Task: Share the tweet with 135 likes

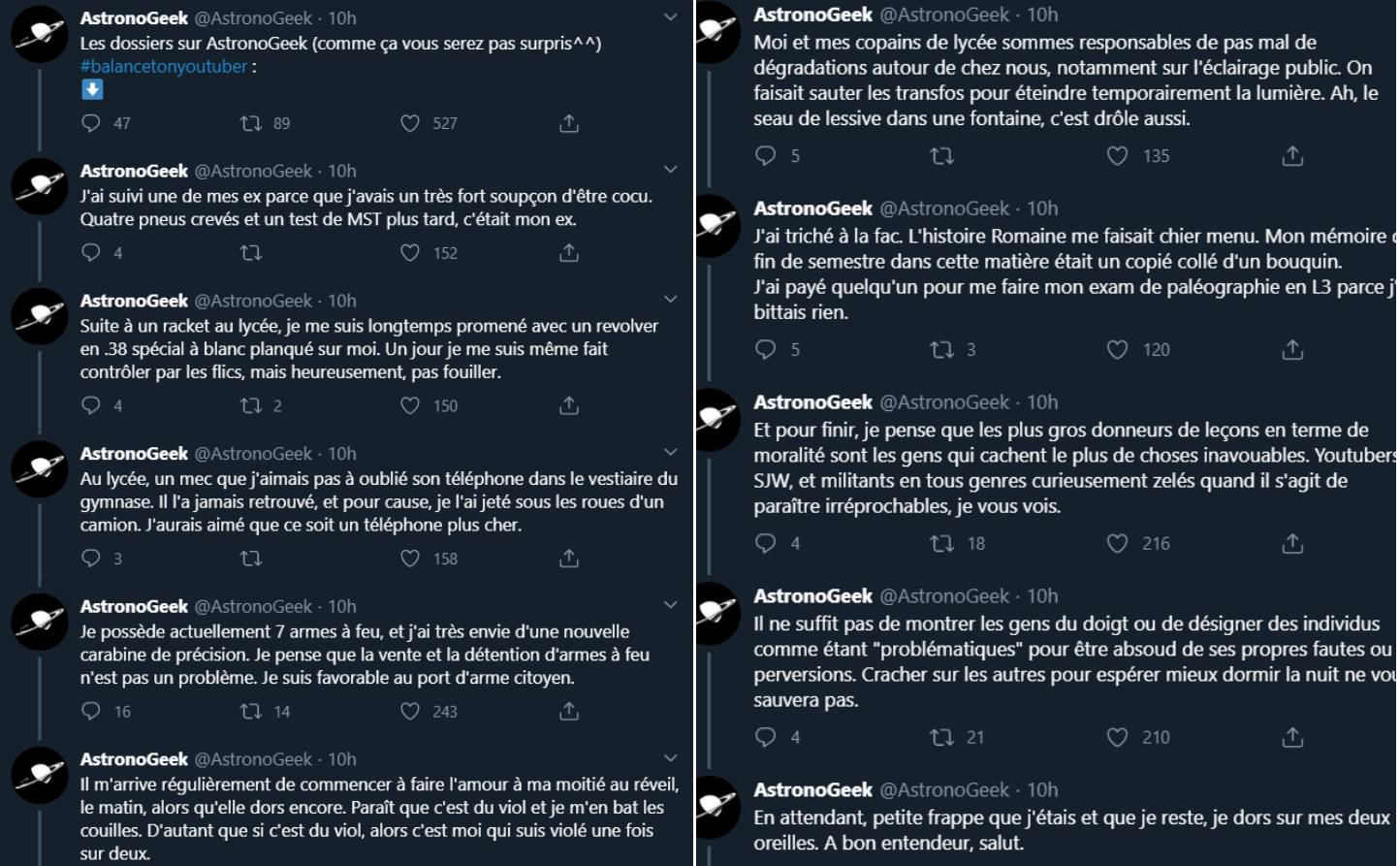Action: tap(1292, 156)
